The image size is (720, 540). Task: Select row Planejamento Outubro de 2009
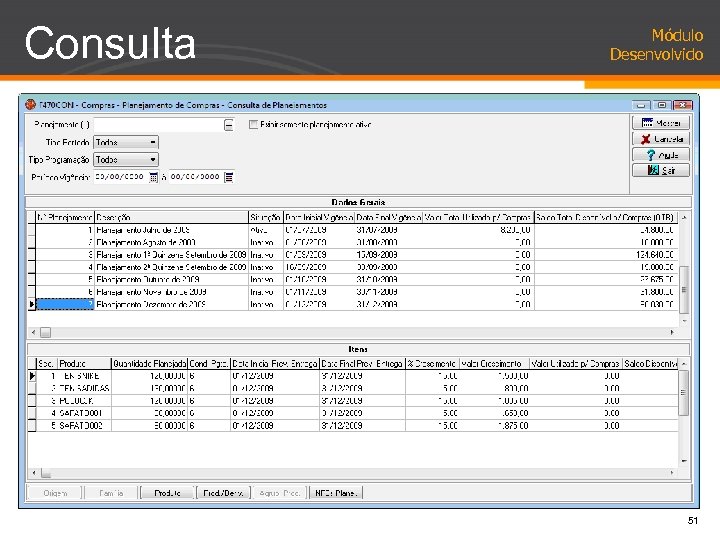(353, 280)
